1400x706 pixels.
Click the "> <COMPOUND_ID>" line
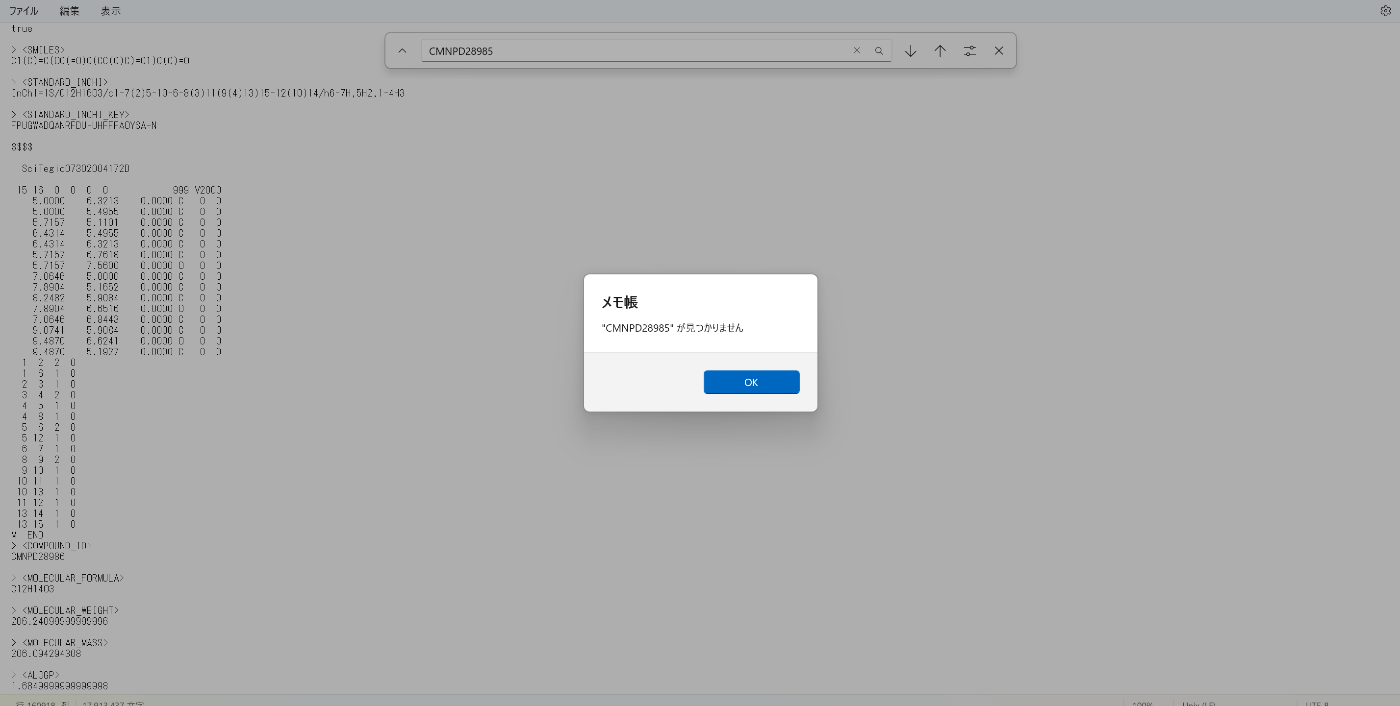(x=50, y=546)
